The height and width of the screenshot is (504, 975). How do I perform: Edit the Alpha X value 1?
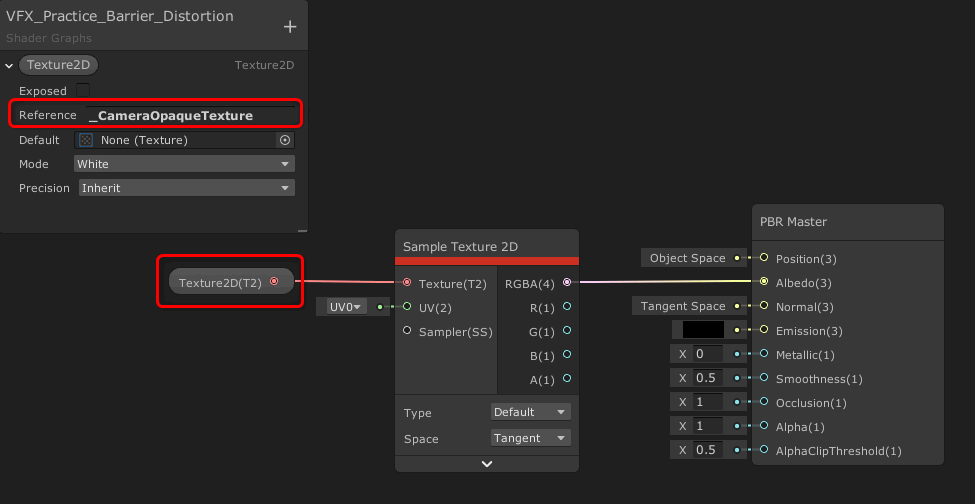coord(708,426)
